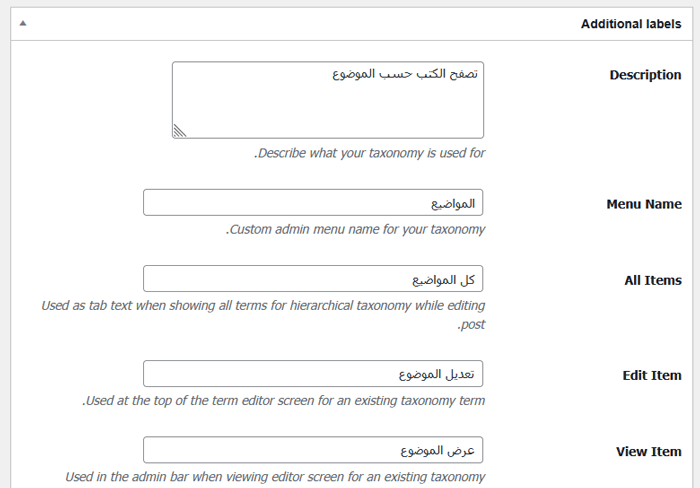Screen dimensions: 700x488
Task: Click the "Used as tab text" help text
Action: (x=264, y=305)
